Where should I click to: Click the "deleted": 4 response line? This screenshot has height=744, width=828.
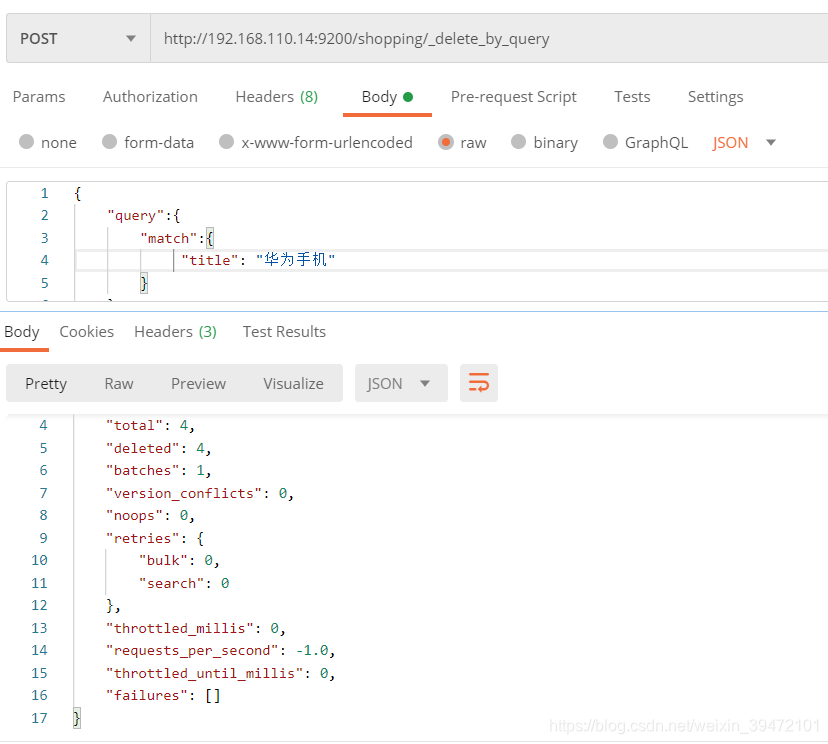158,448
